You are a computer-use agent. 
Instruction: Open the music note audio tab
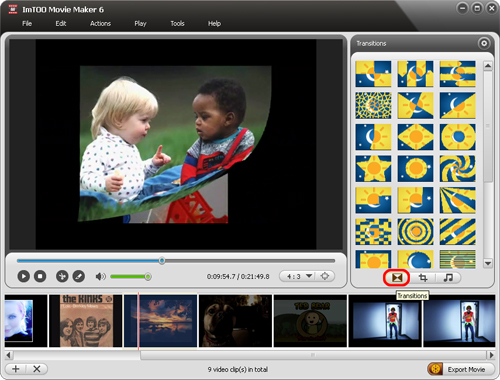(x=448, y=278)
